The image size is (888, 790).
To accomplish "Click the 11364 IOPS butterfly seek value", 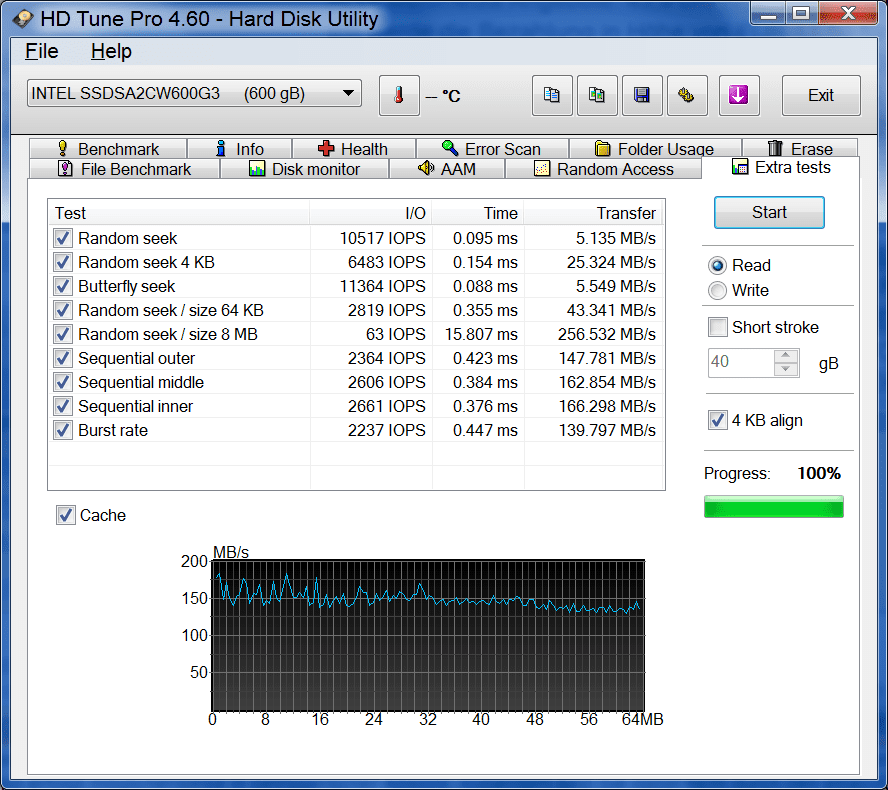I will 382,287.
